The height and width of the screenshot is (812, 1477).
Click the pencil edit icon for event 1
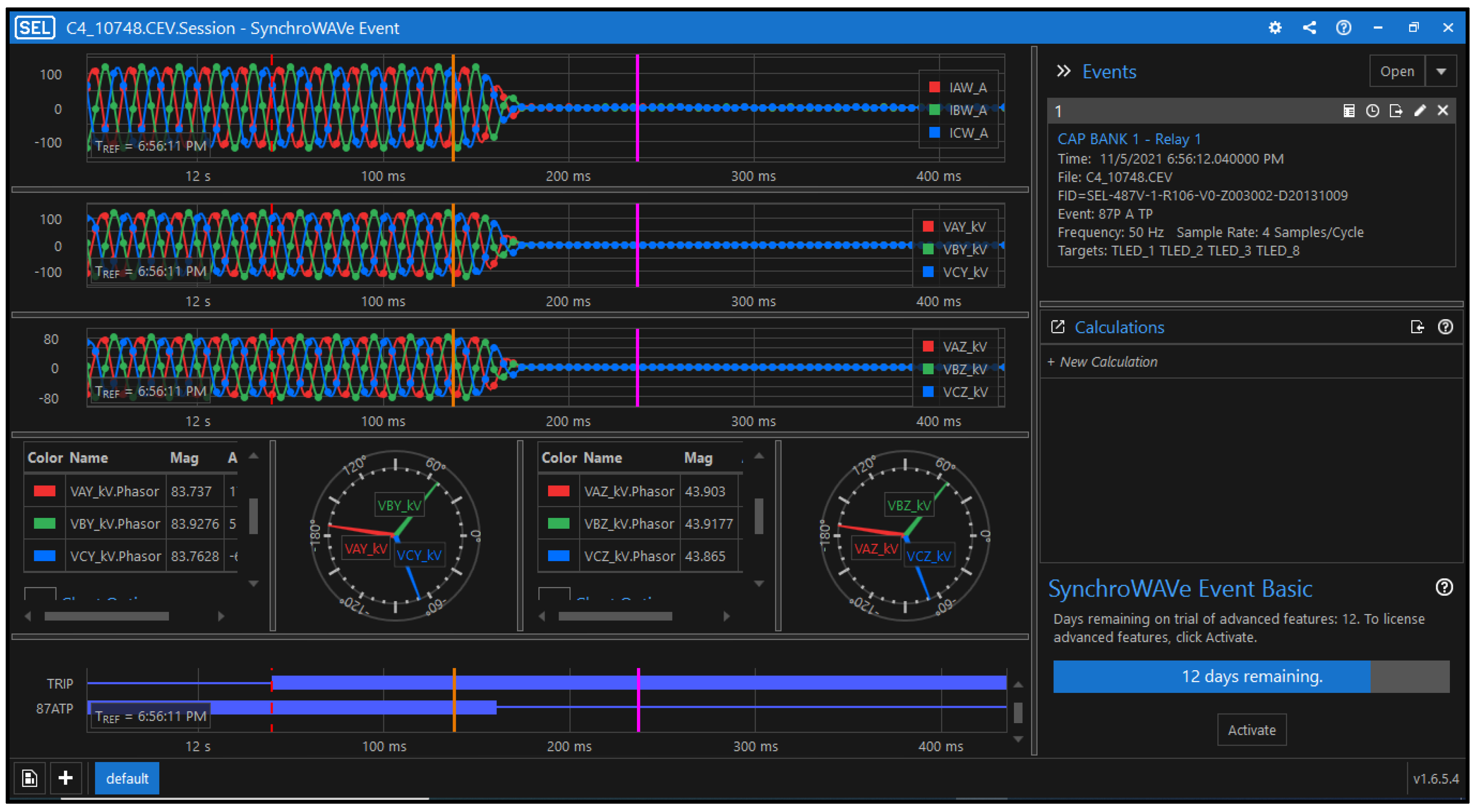(1420, 111)
